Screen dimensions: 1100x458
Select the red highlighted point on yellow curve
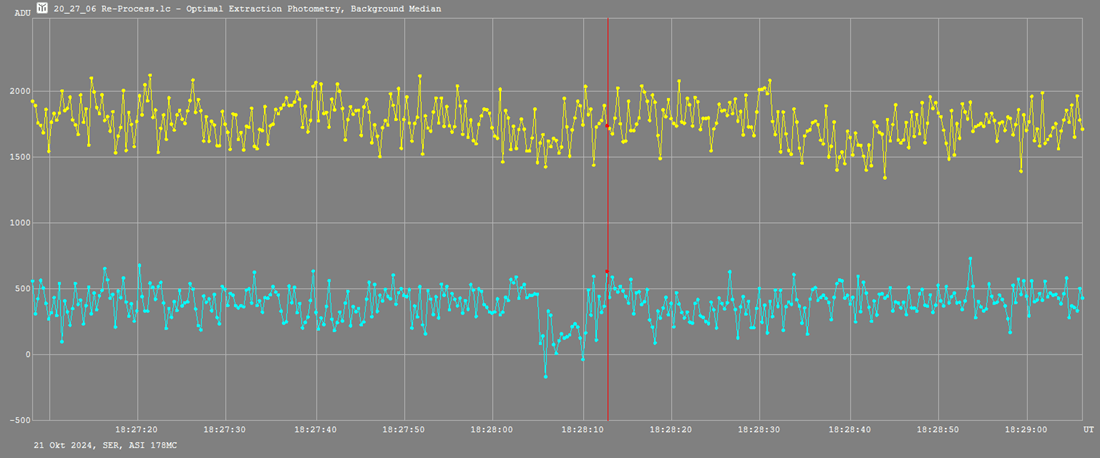tap(608, 126)
